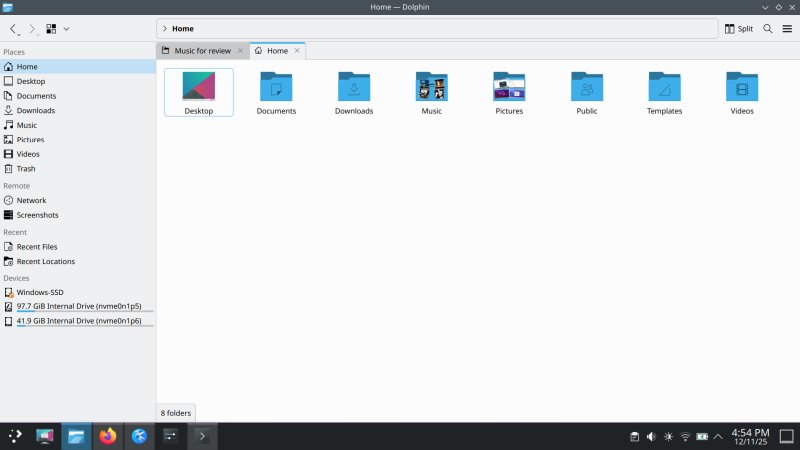Open Documents in Places sidebar
Screen dimensions: 800x450
pyautogui.click(x=78, y=96)
